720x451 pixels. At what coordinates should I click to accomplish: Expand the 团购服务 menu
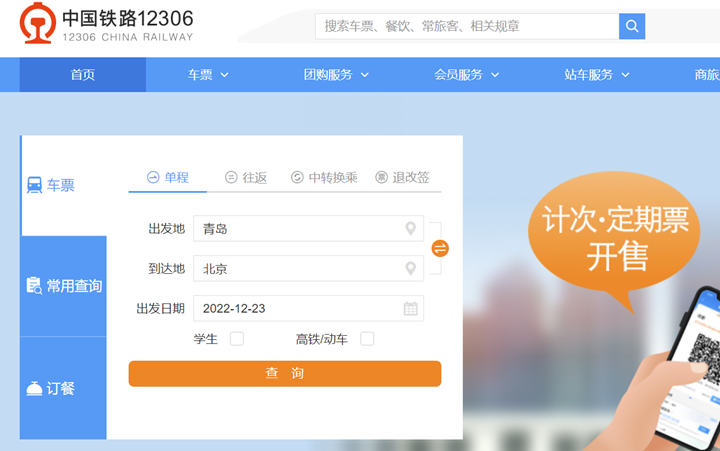[x=336, y=75]
